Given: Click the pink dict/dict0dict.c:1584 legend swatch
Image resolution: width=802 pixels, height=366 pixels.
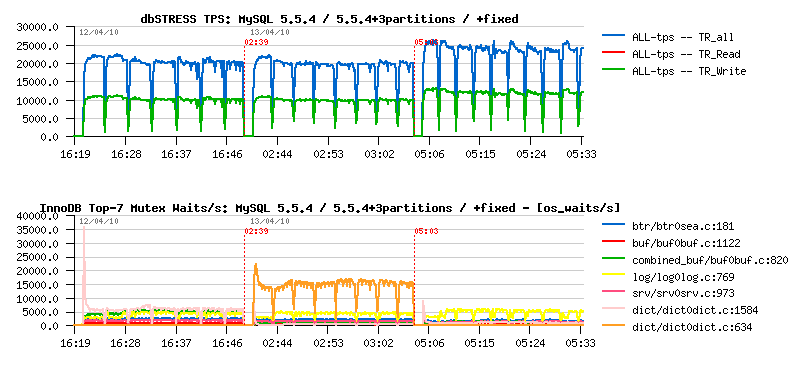Looking at the screenshot, I should point(613,309).
